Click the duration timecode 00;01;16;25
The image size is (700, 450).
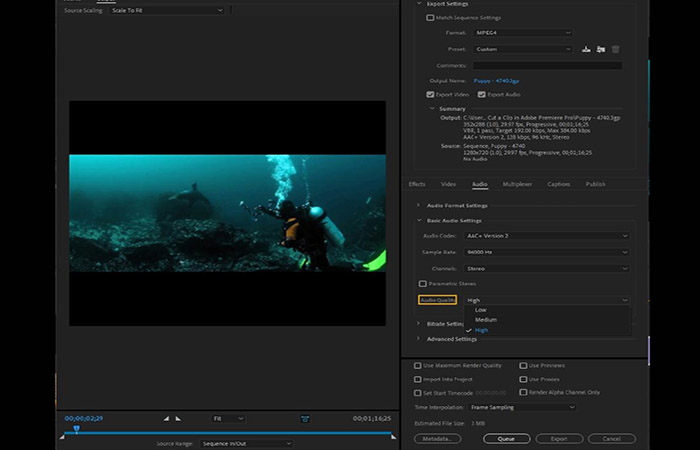point(372,419)
